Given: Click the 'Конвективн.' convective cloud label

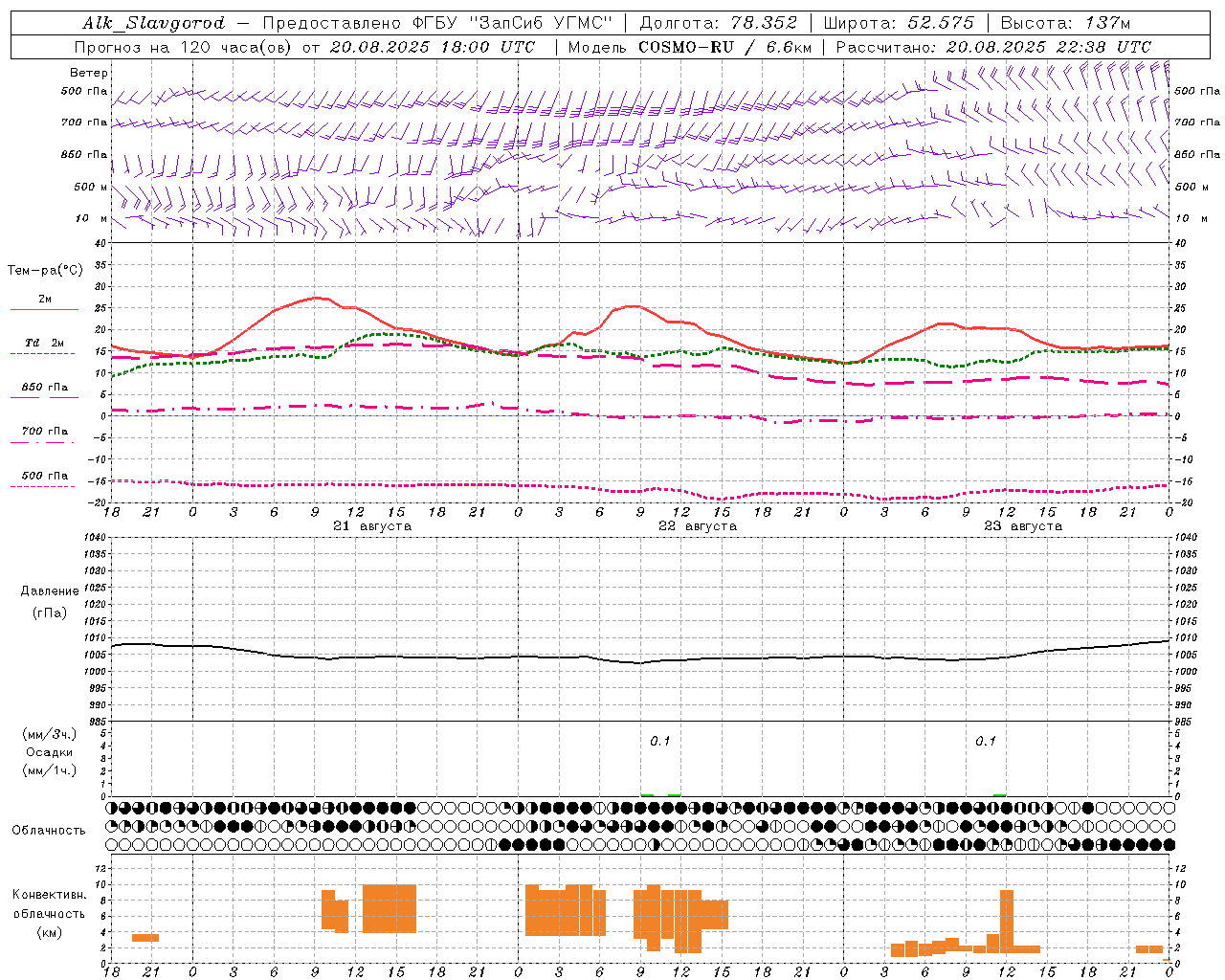Looking at the screenshot, I should point(50,895).
